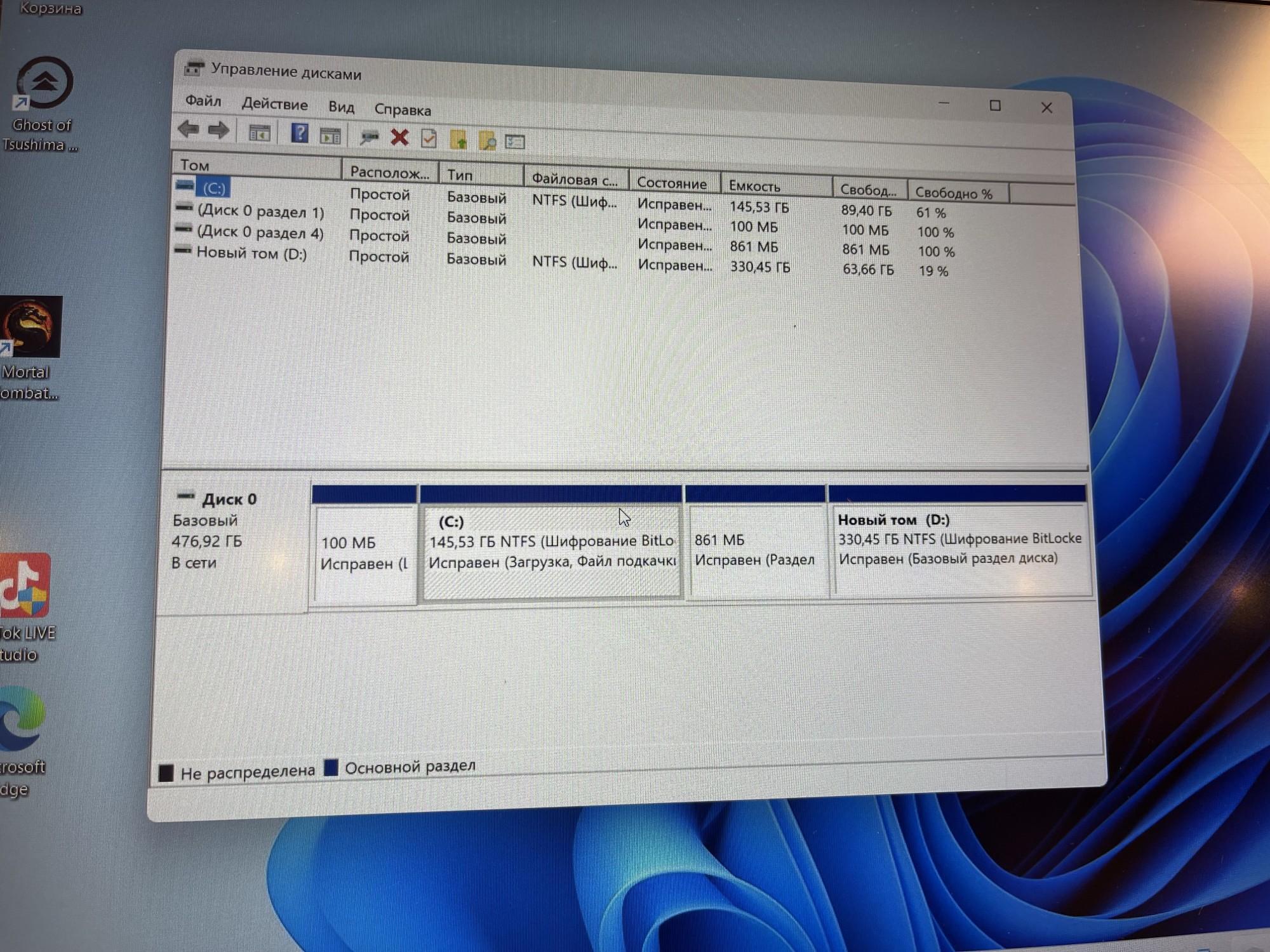
Task: Click the 145,53 ГБ capacity cell
Action: (759, 207)
